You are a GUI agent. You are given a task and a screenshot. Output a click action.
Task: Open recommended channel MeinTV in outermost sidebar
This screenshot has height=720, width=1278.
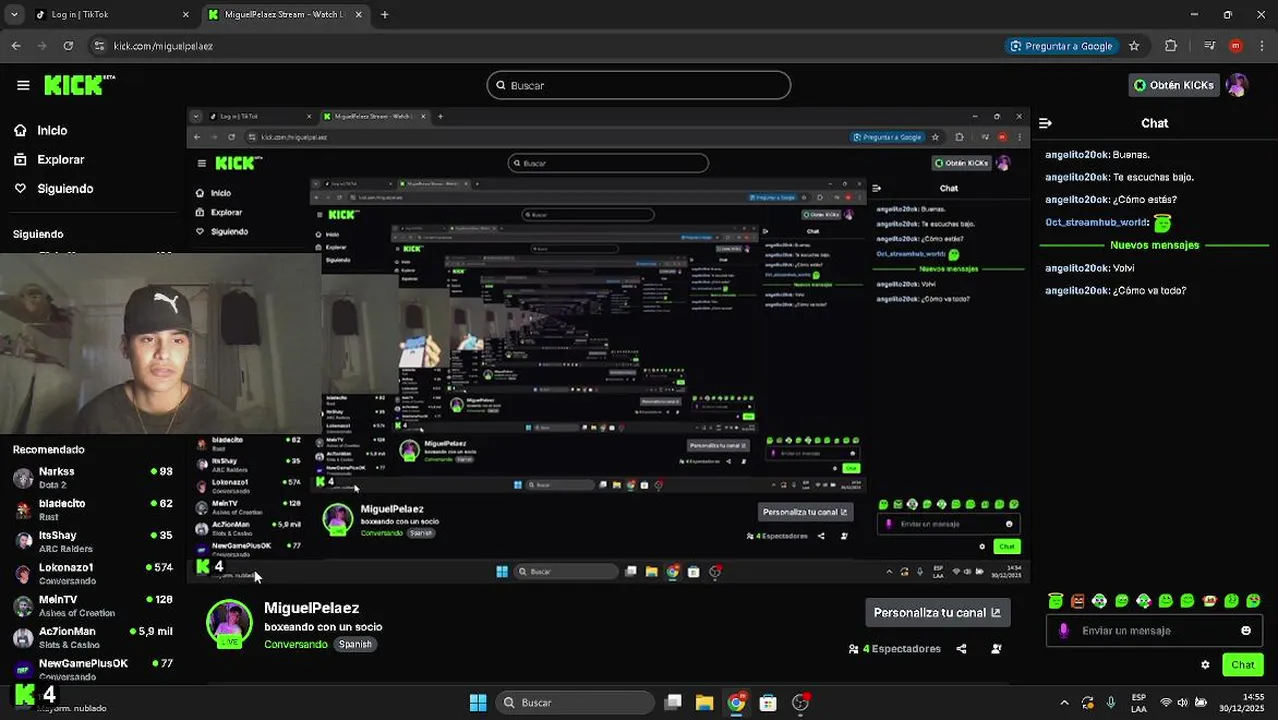(92, 605)
